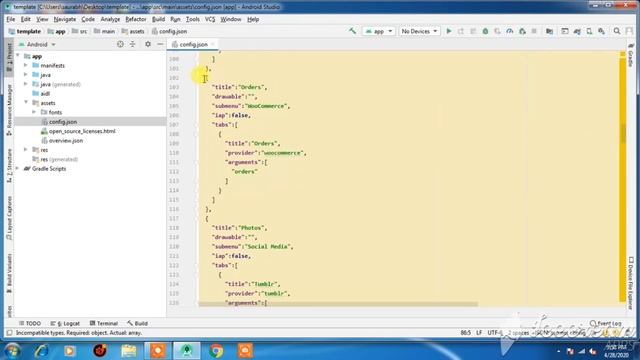The width and height of the screenshot is (640, 360).
Task: Expand the fonts folder
Action: click(x=34, y=112)
